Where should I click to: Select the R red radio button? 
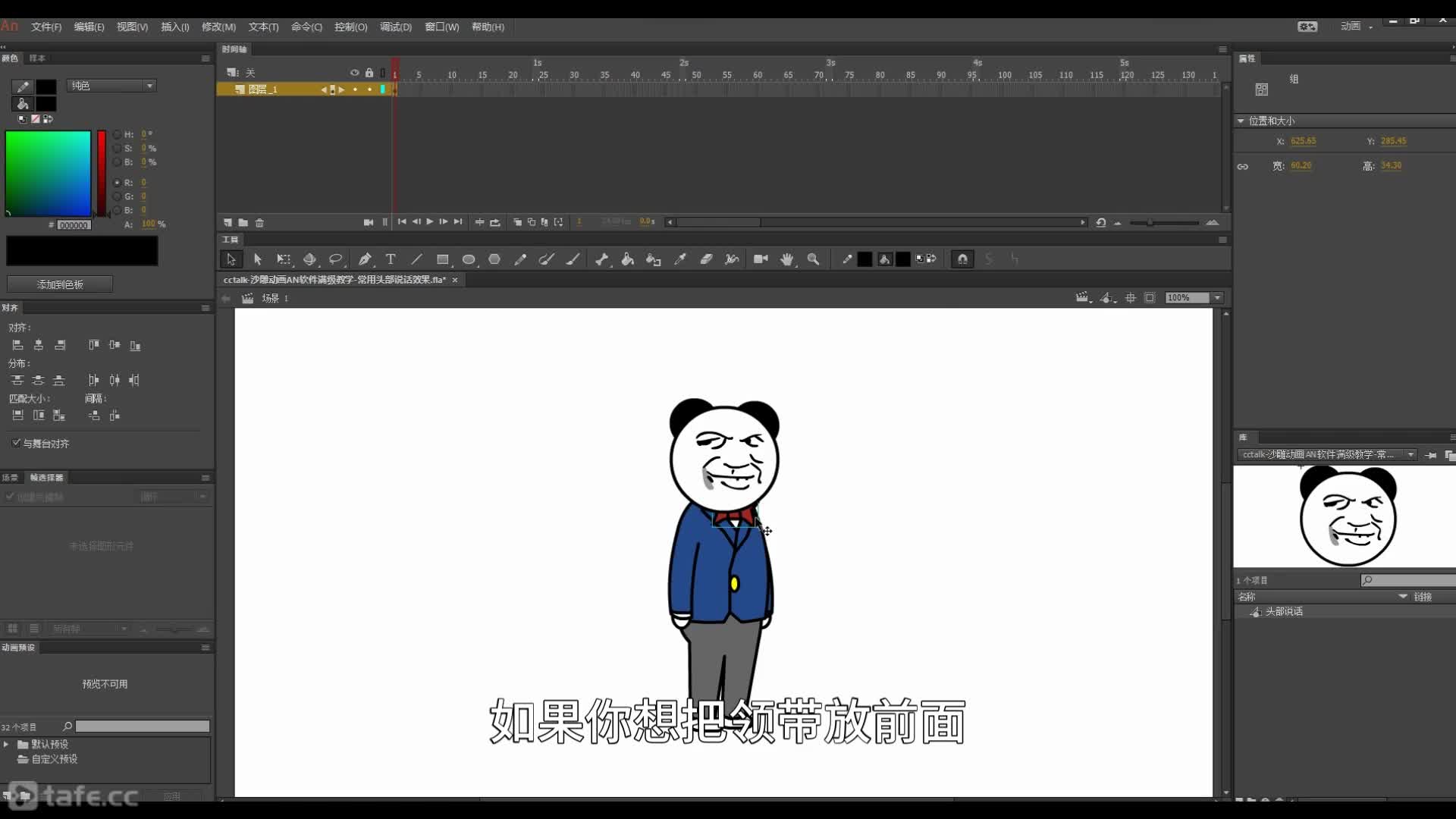pos(117,183)
